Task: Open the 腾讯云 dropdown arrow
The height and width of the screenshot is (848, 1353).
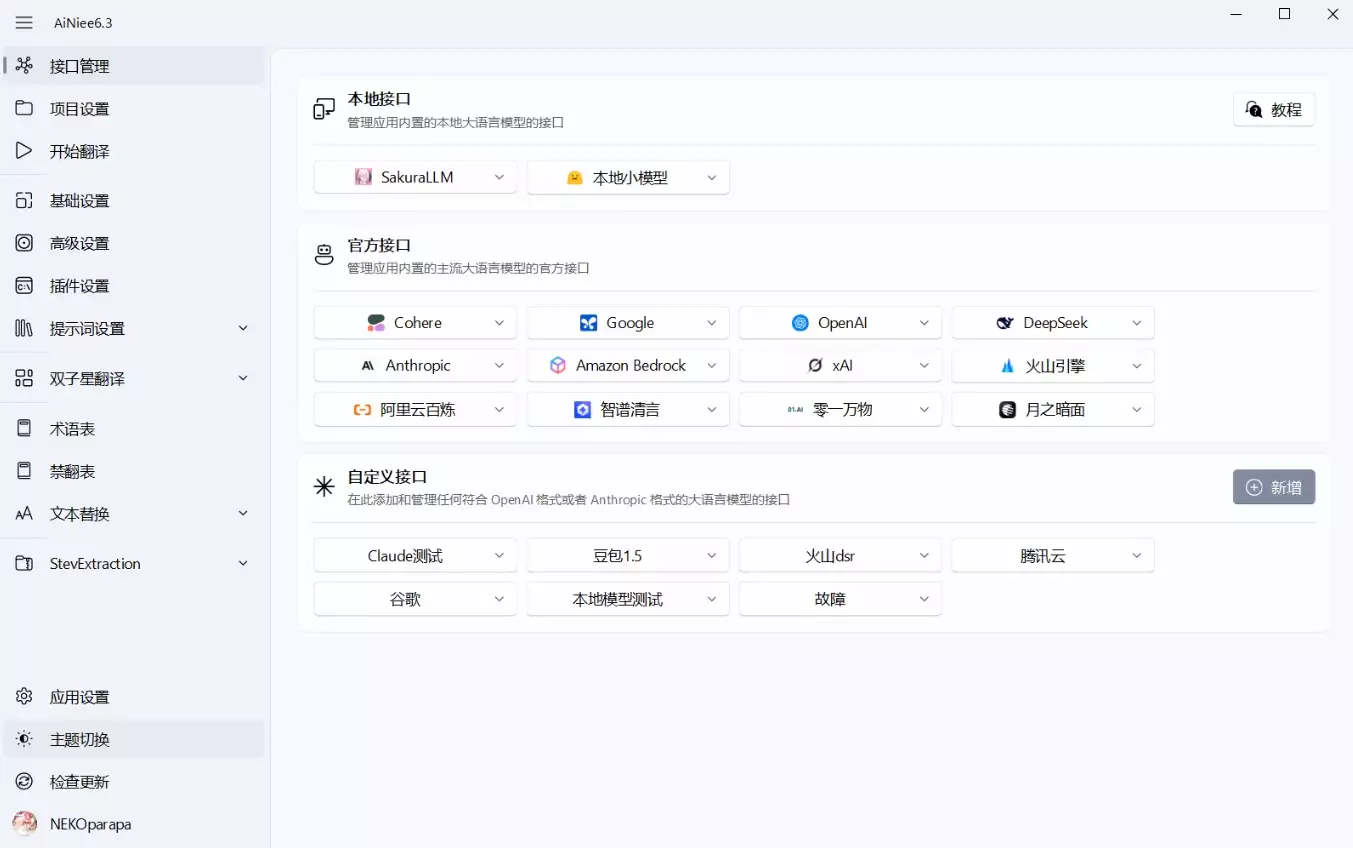Action: click(1137, 556)
